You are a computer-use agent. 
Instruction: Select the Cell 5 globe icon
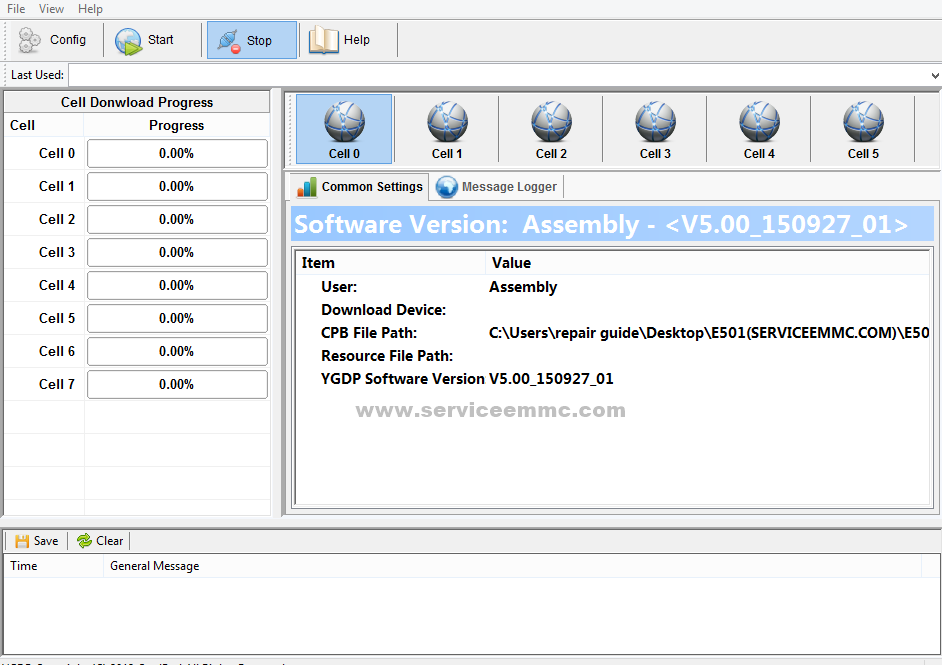(x=863, y=122)
